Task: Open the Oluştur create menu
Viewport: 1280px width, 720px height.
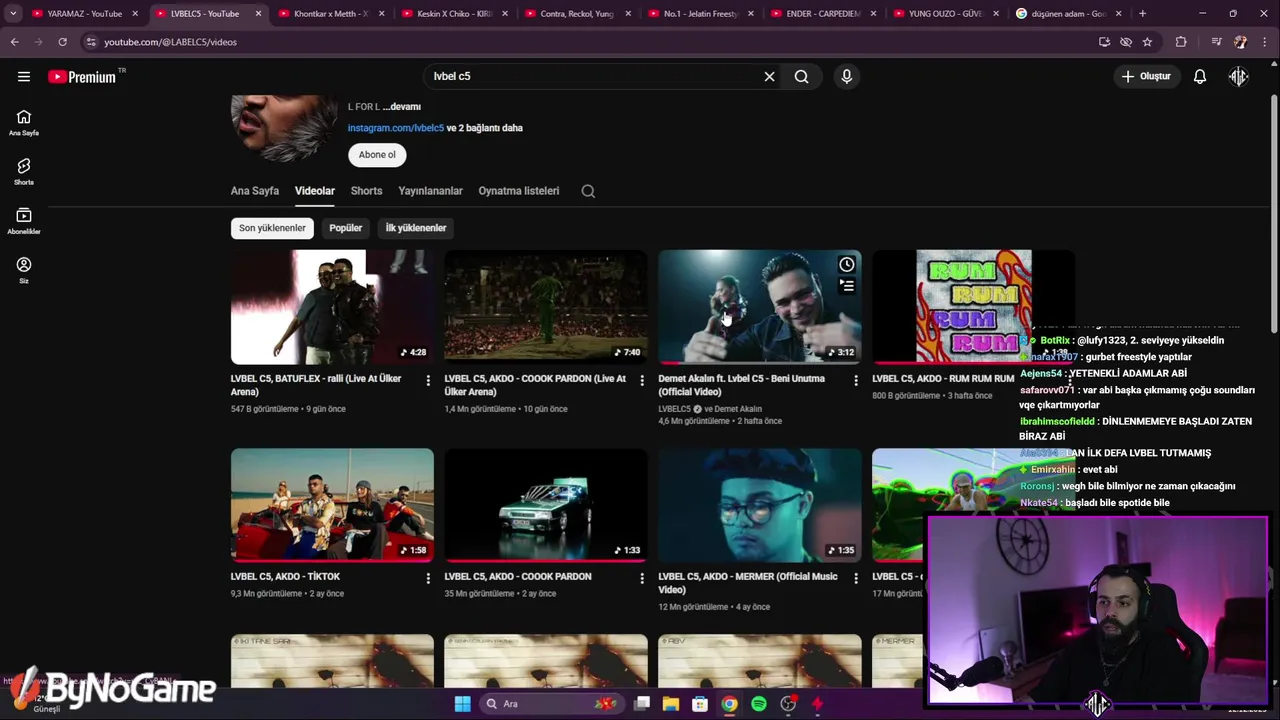Action: [x=1146, y=76]
